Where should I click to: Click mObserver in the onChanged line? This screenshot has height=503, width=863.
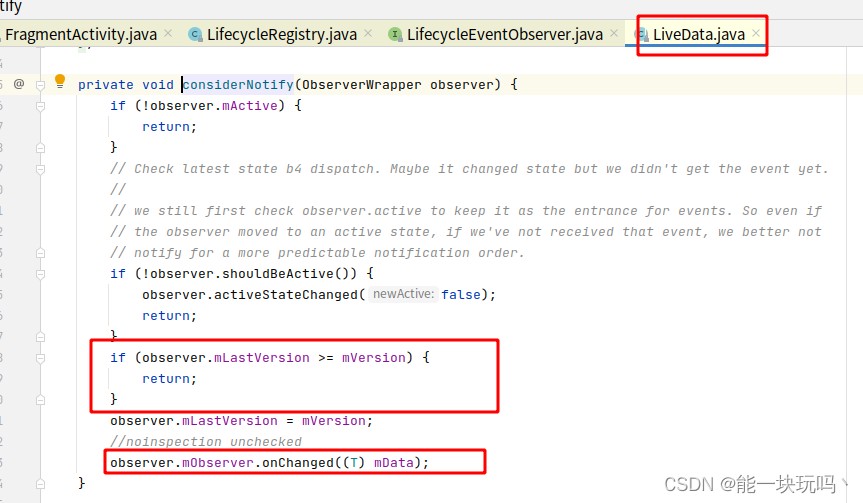[x=217, y=463]
